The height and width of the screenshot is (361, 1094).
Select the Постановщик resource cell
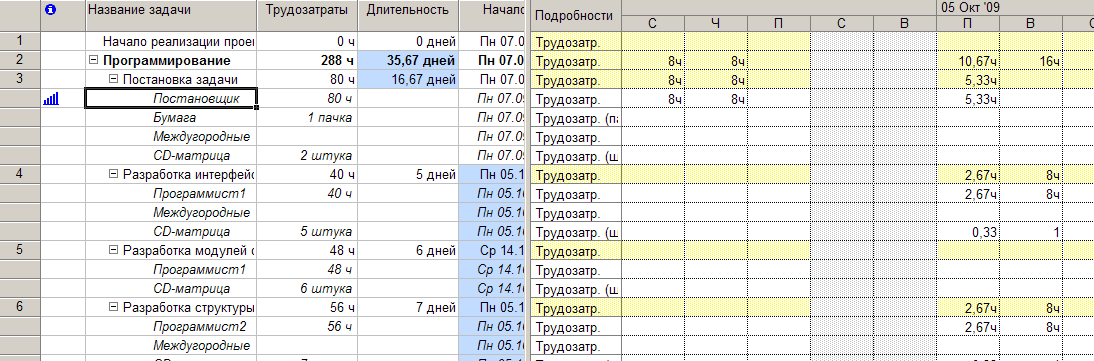171,98
